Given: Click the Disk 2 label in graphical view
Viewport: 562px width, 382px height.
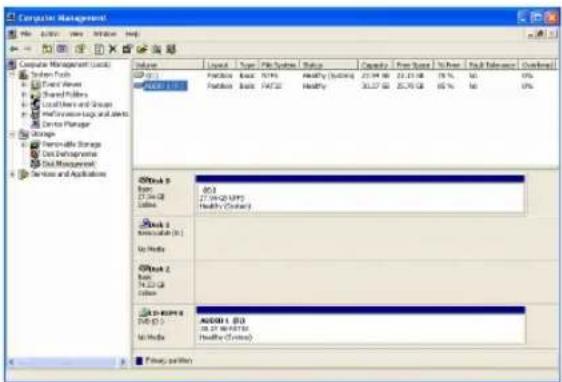Looking at the screenshot, I should click(154, 269).
